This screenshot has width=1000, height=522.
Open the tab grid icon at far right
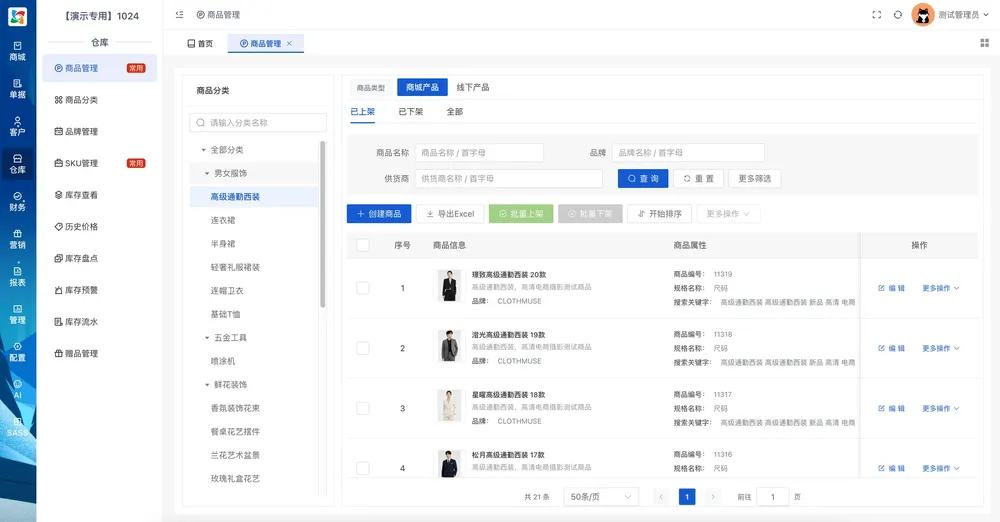(984, 43)
